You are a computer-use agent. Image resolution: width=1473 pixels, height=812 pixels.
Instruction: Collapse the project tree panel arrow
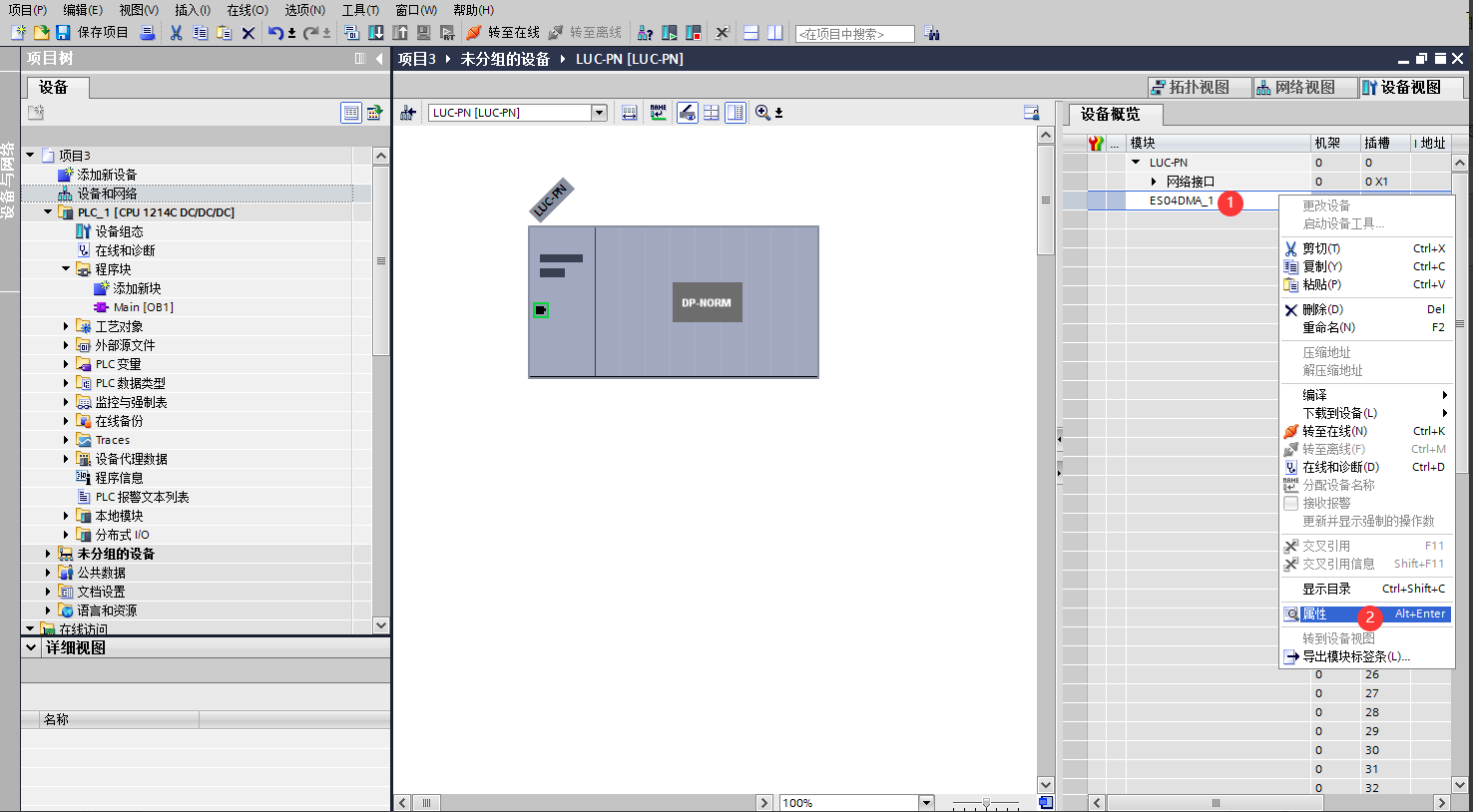click(x=379, y=59)
